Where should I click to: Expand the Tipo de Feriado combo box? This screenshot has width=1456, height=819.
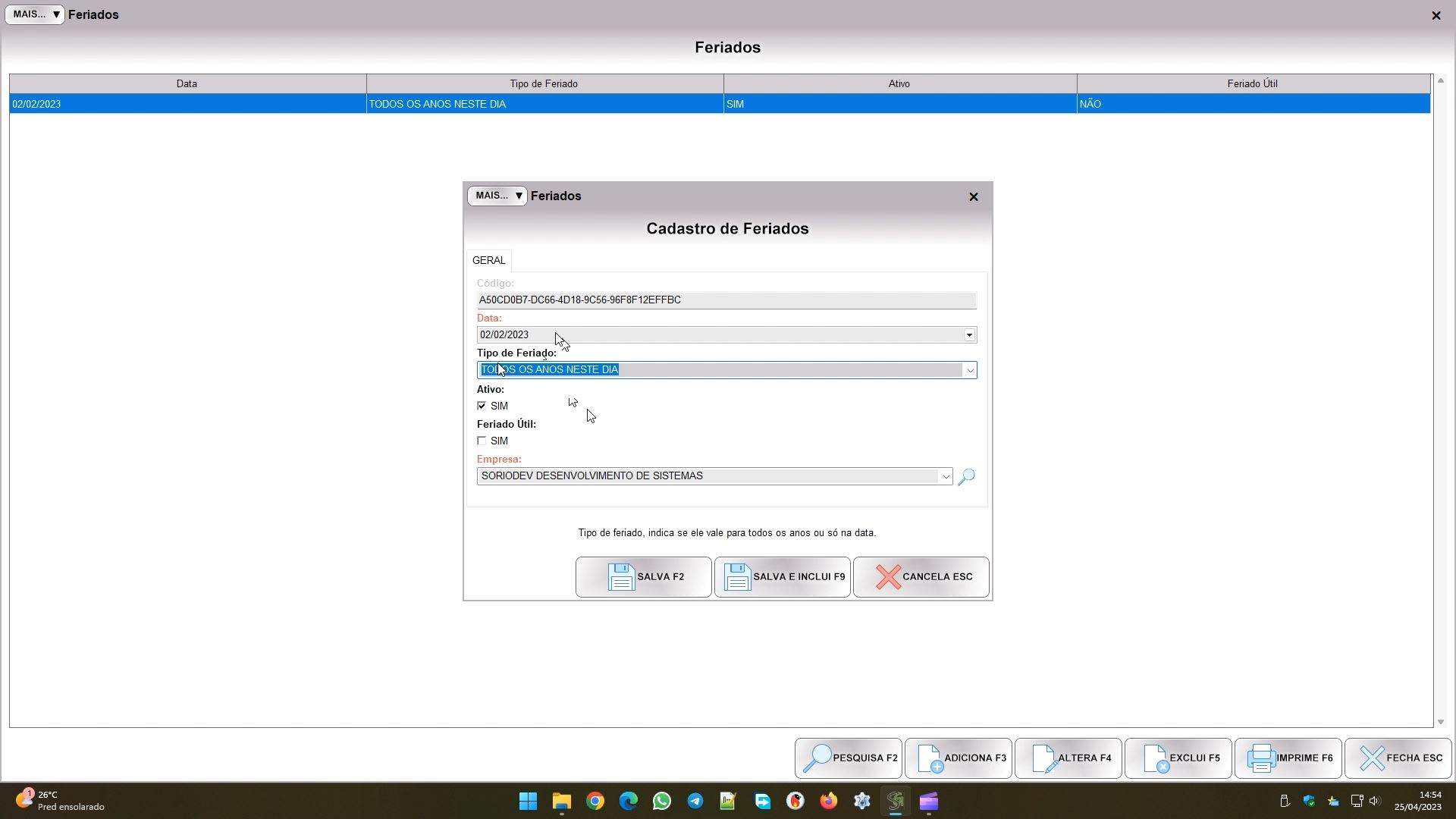click(969, 371)
